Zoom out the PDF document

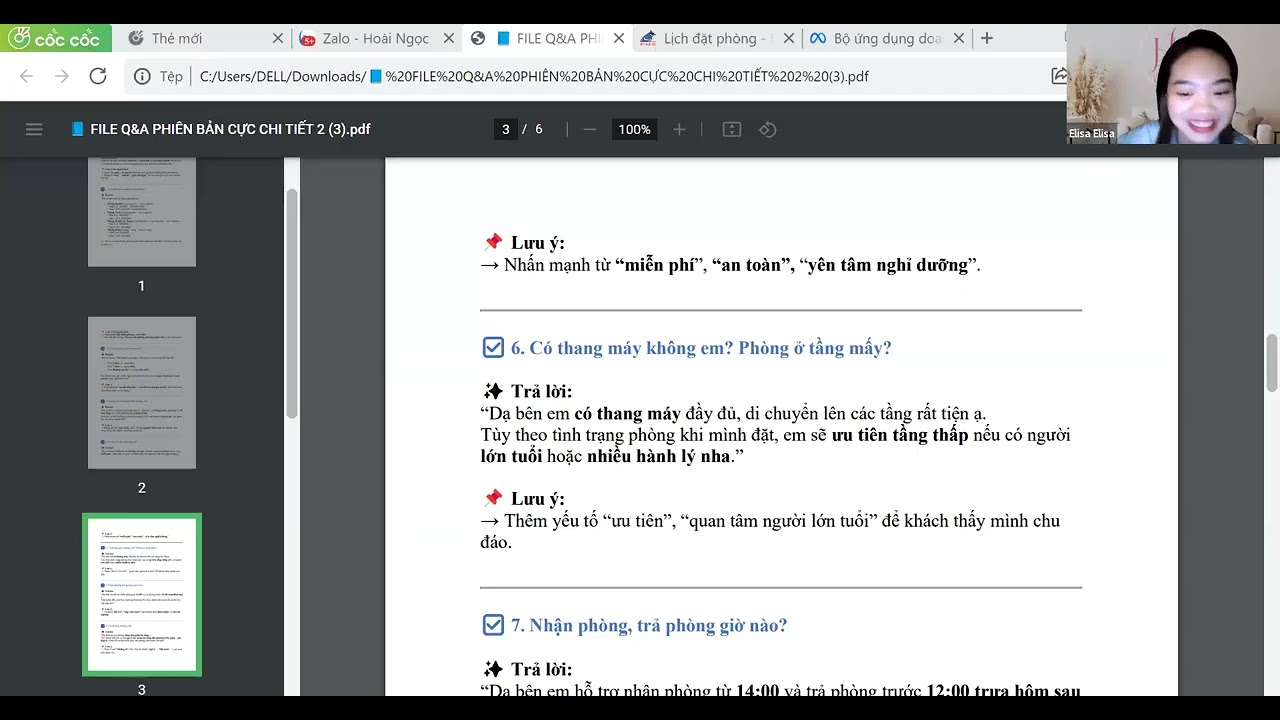click(x=590, y=129)
